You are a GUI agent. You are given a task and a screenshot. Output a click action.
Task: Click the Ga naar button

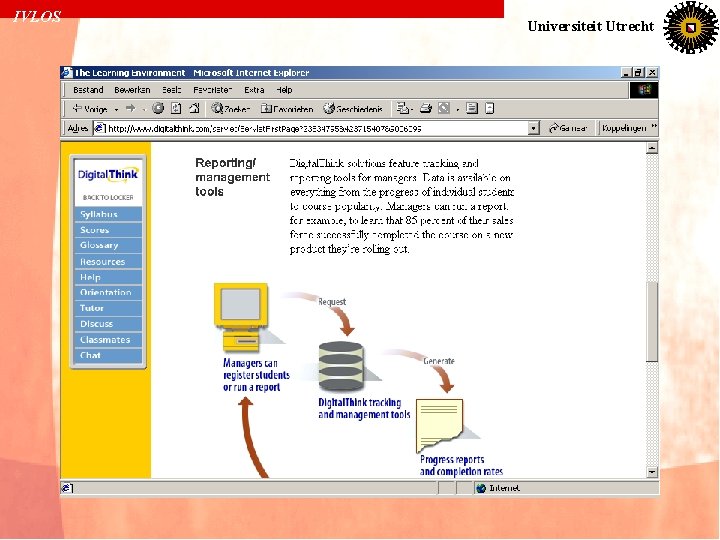coord(568,128)
